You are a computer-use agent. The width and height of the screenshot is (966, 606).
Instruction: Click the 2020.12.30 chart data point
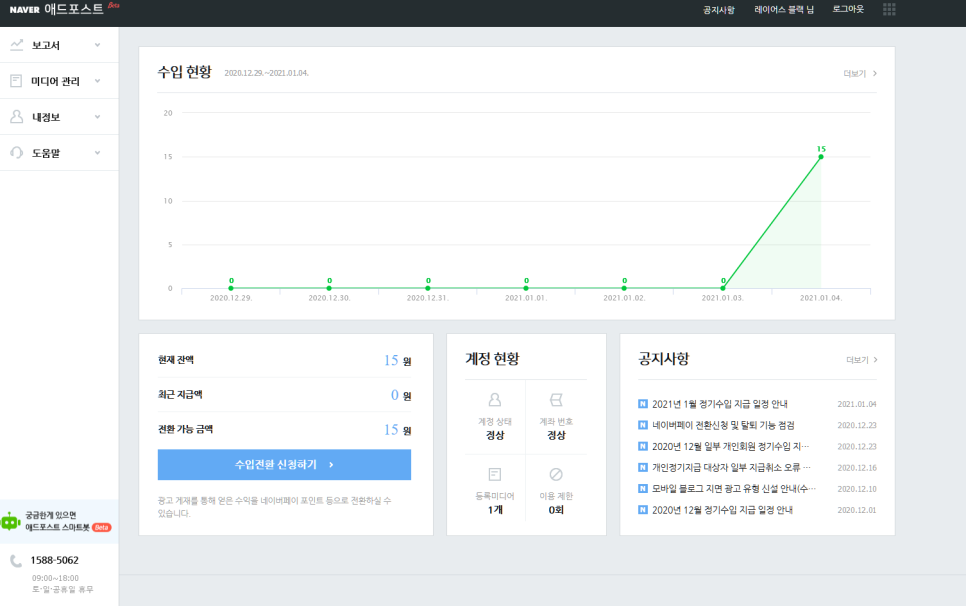(329, 288)
